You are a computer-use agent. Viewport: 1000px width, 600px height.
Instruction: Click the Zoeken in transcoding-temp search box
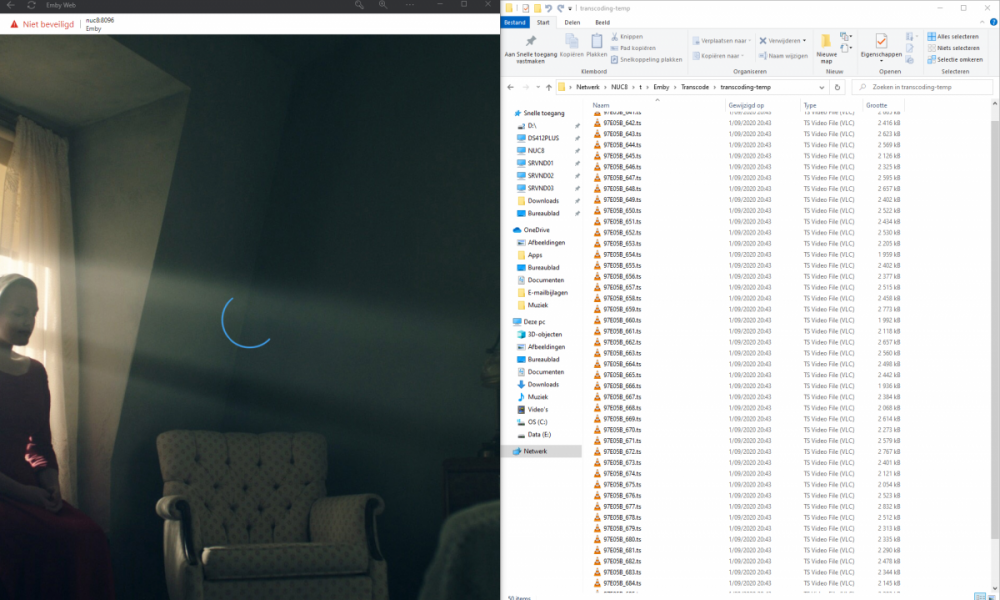pyautogui.click(x=923, y=87)
